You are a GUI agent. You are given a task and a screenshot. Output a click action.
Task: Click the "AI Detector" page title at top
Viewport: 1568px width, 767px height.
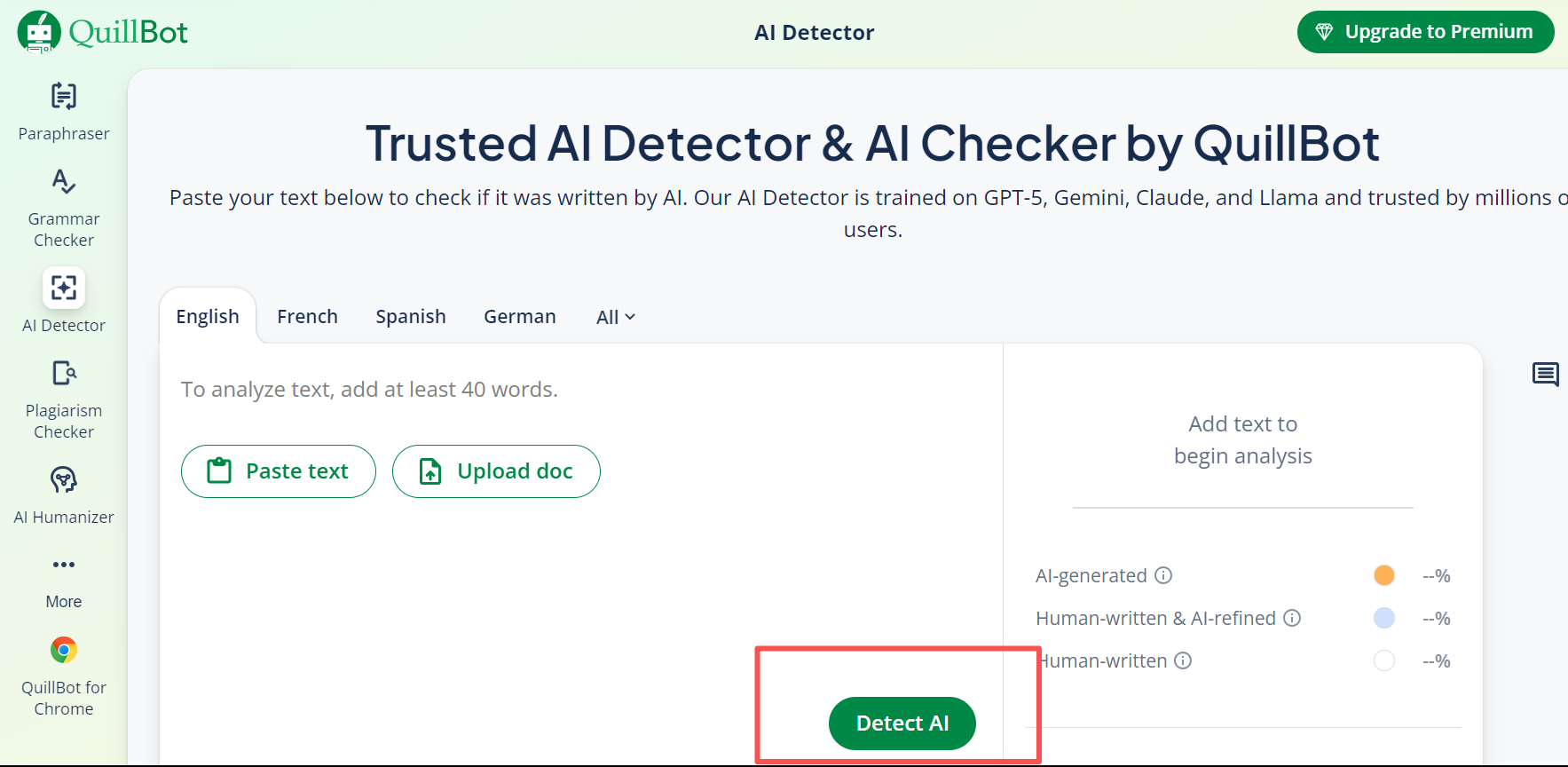815,33
